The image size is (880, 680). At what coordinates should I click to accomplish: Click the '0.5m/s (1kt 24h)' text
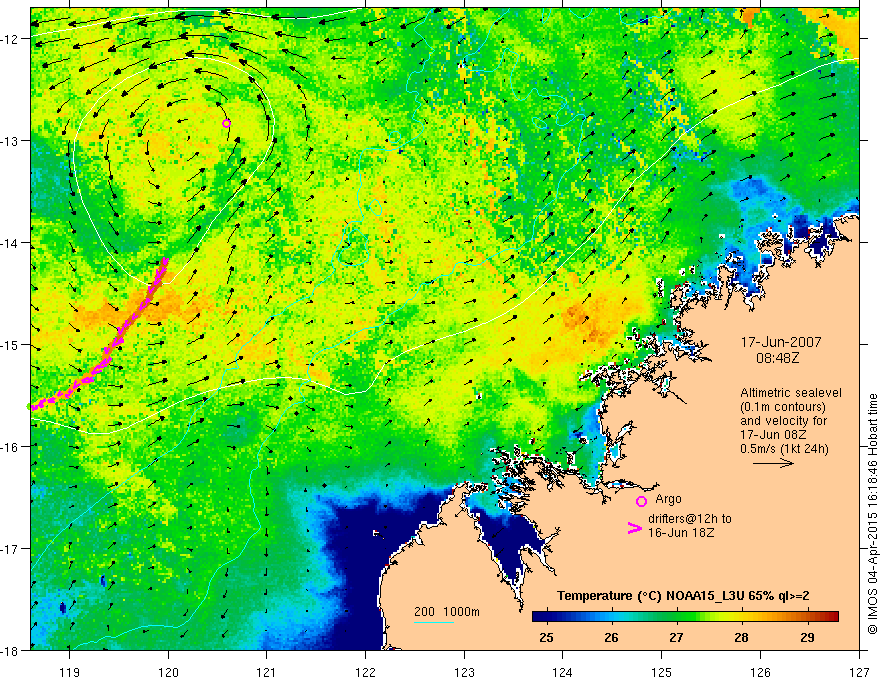click(784, 448)
